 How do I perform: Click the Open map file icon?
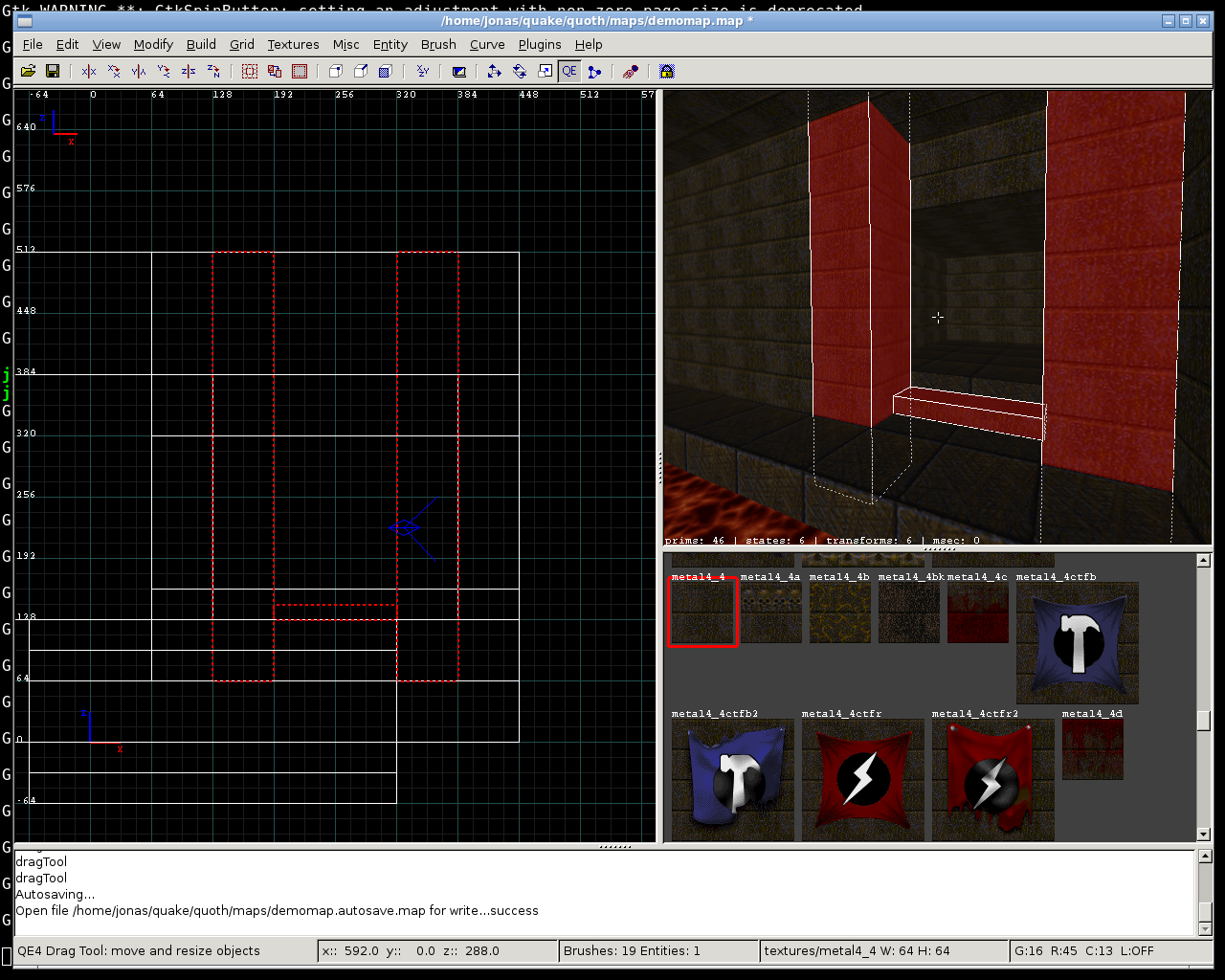point(28,71)
